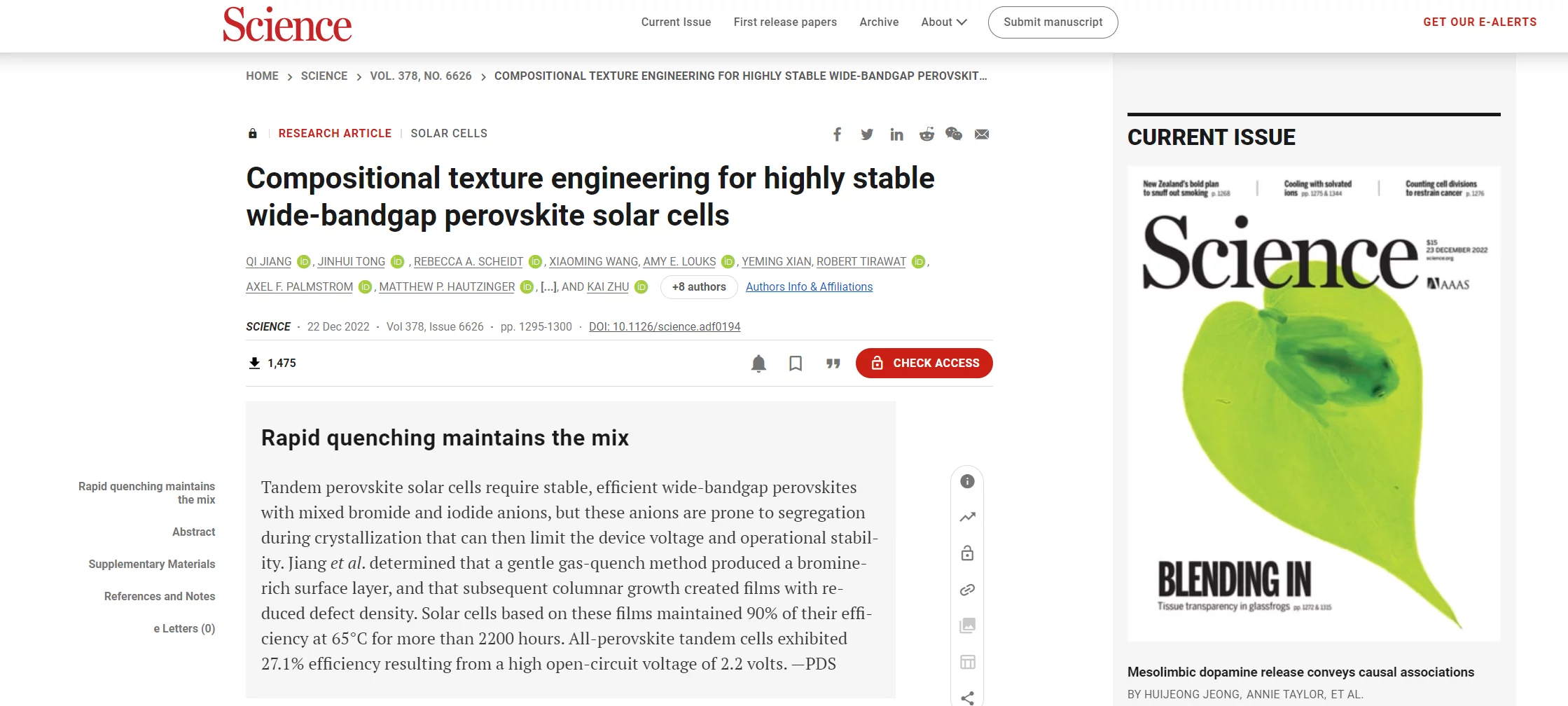Bookmark this article with bookmark icon

click(x=796, y=363)
